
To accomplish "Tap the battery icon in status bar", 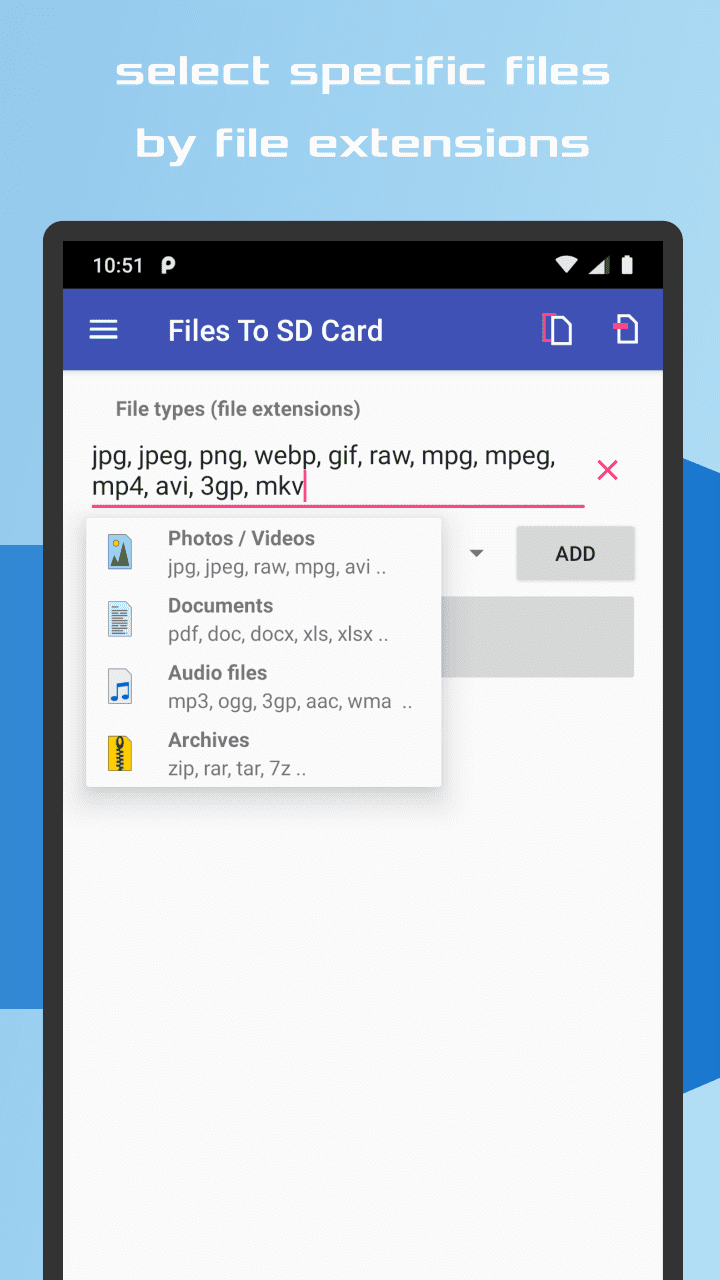I will tap(627, 265).
